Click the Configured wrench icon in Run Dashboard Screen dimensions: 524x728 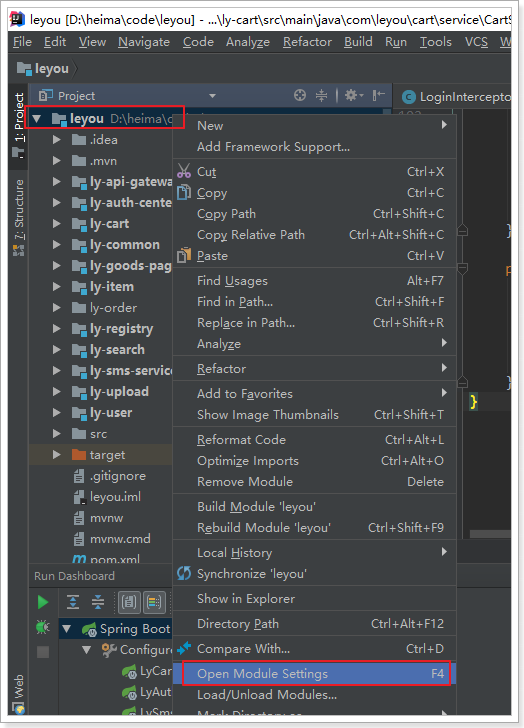tap(109, 650)
